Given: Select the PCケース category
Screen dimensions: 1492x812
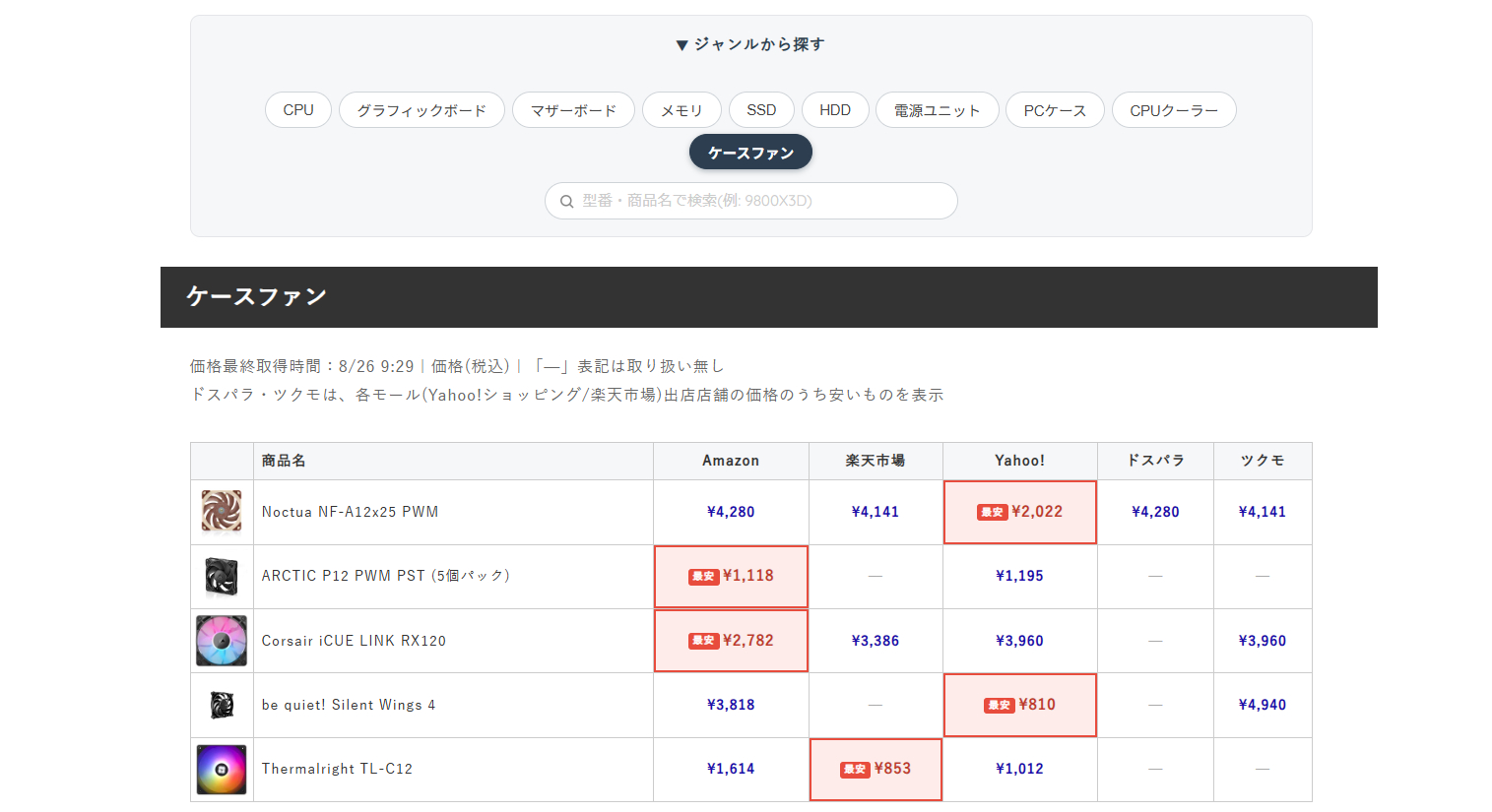Looking at the screenshot, I should (x=1055, y=110).
